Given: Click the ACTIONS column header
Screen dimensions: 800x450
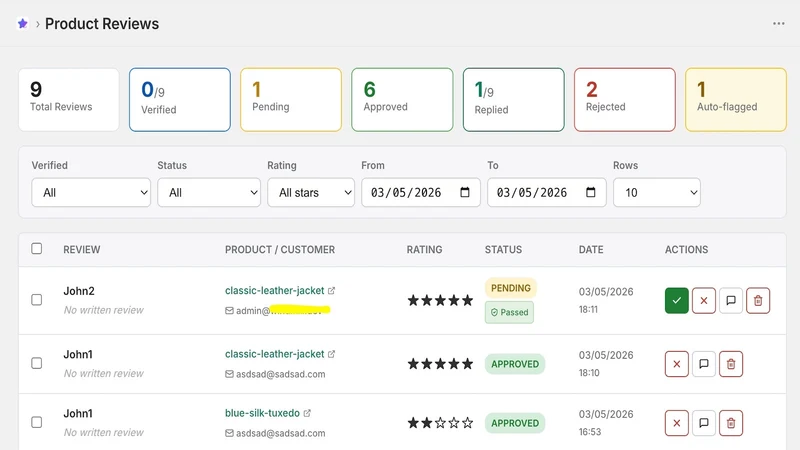Looking at the screenshot, I should (x=686, y=249).
